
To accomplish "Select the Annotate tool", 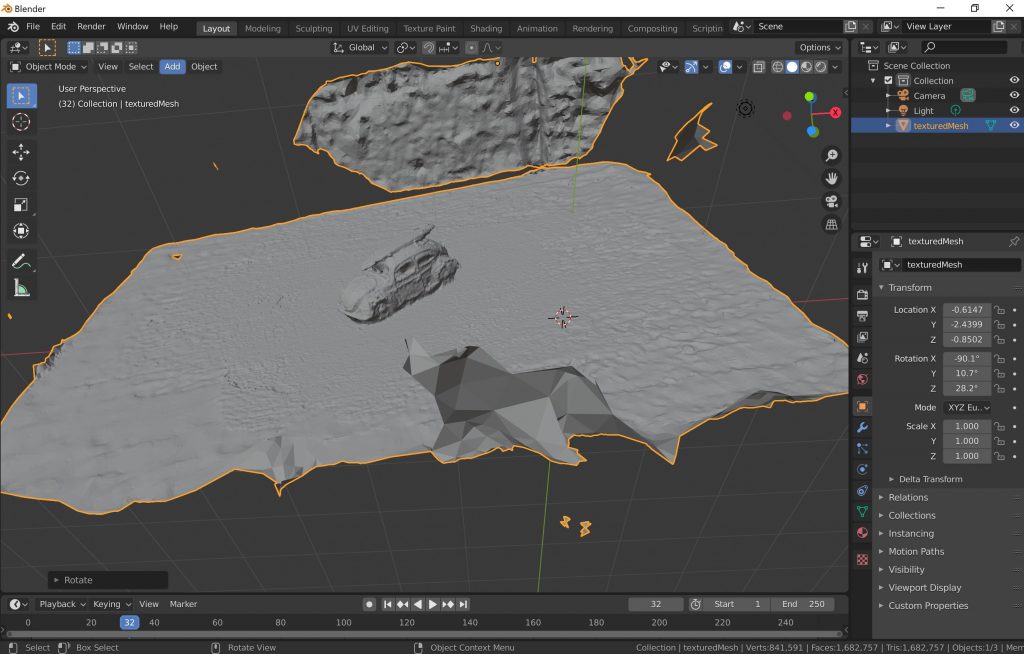I will point(21,262).
